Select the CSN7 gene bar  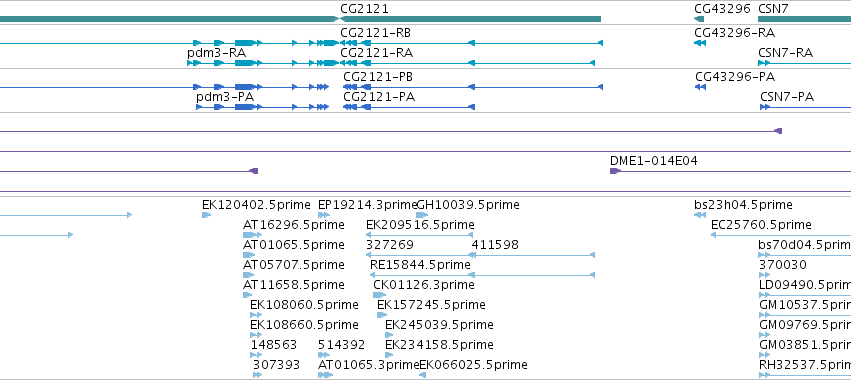[804, 19]
